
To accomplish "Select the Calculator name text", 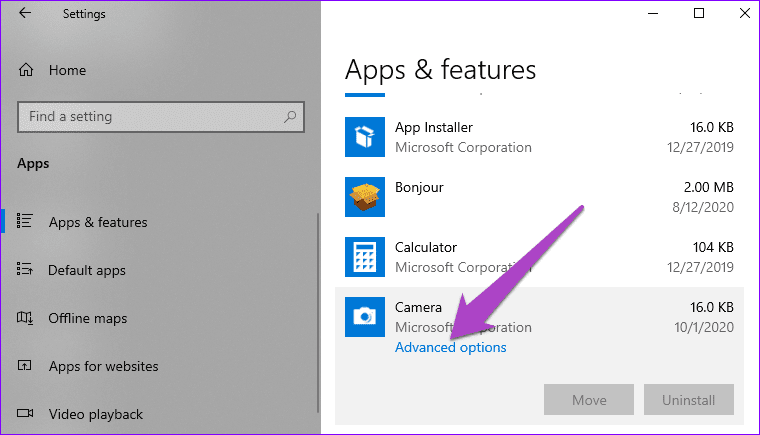I will coord(426,247).
